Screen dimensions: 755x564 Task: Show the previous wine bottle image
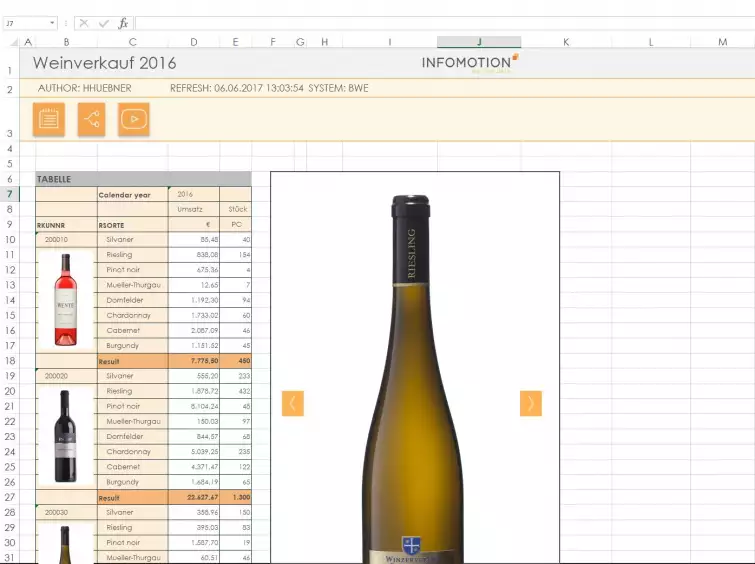click(293, 403)
